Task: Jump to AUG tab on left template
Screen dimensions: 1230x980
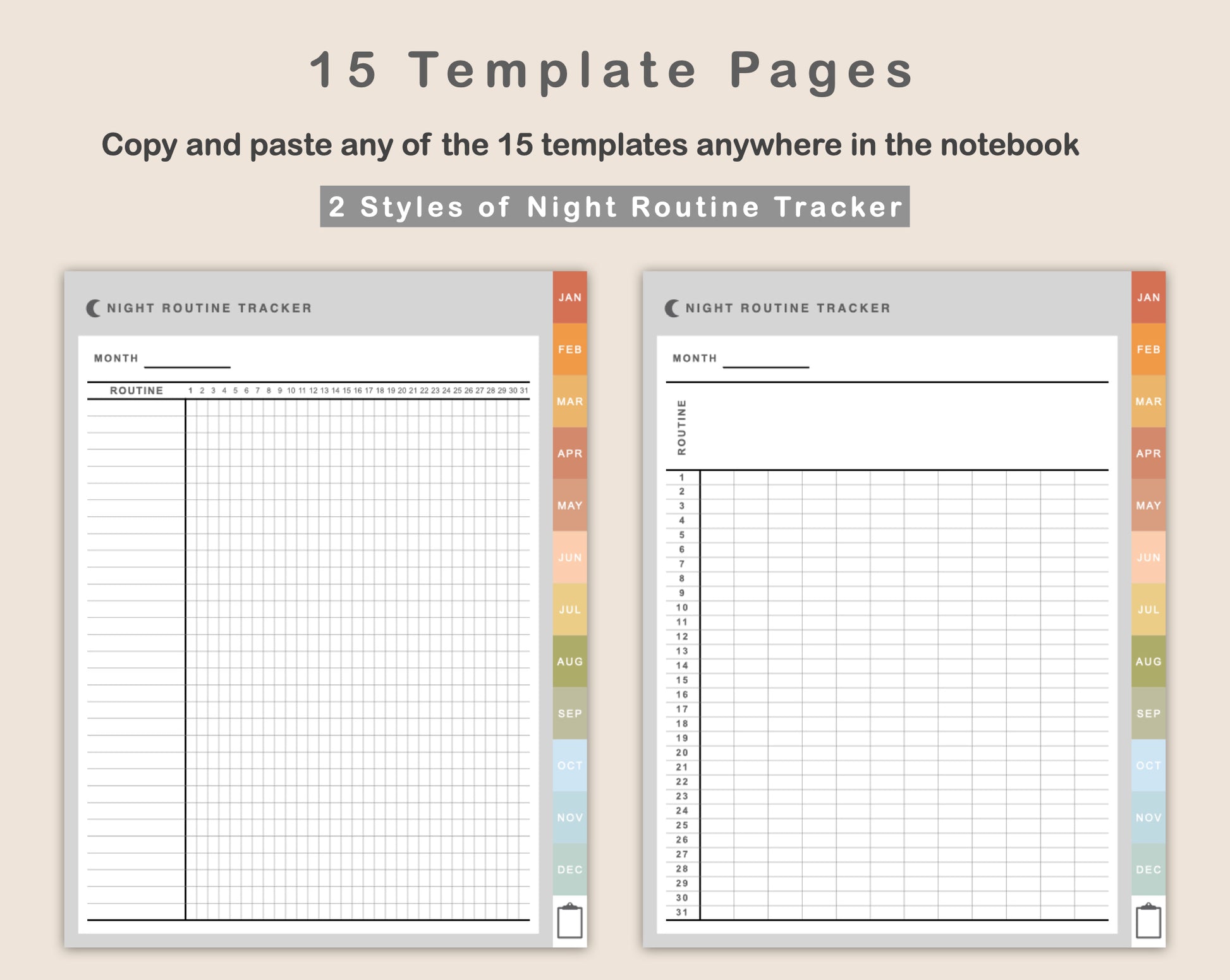Action: [x=569, y=662]
